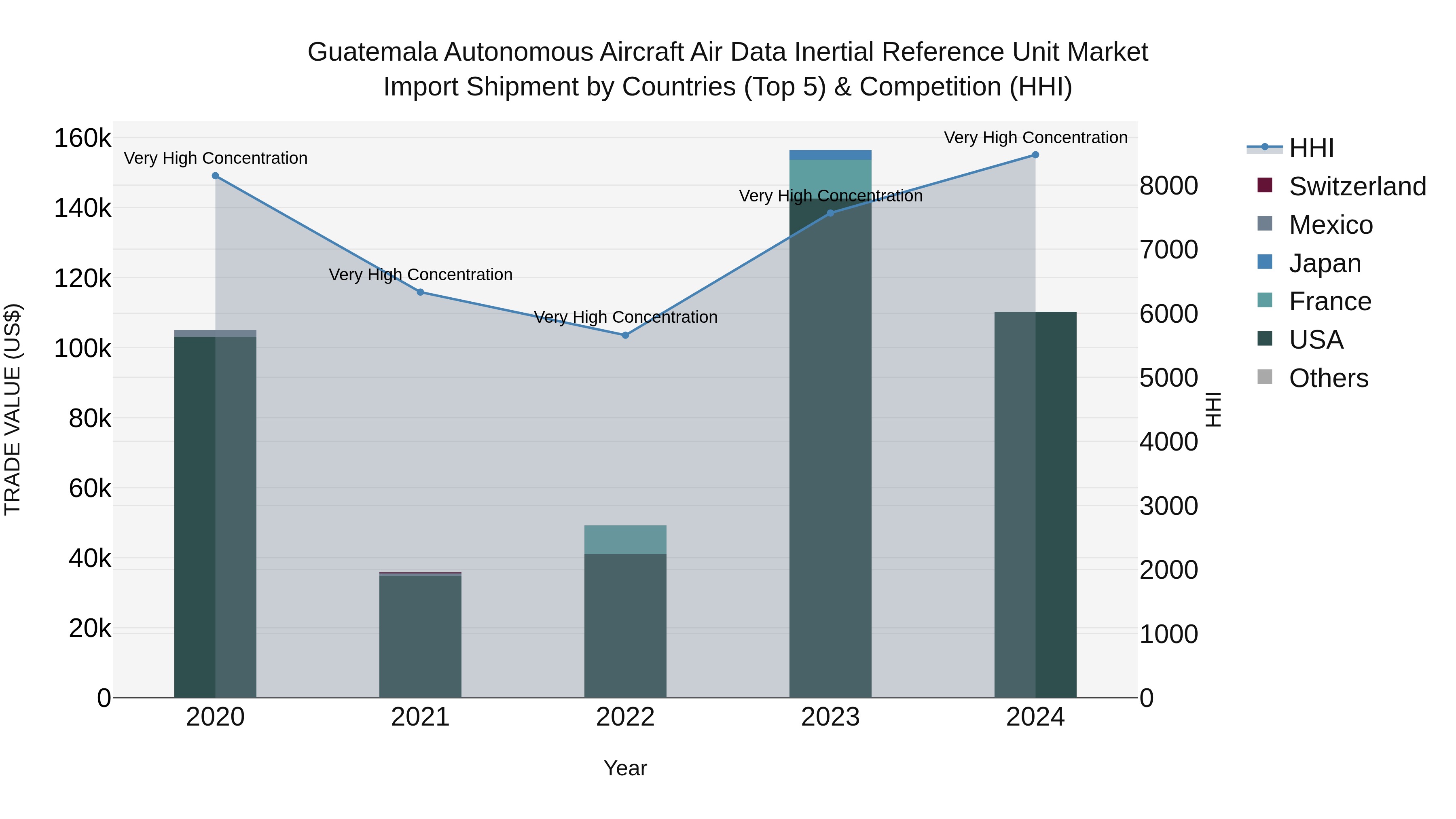Image resolution: width=1456 pixels, height=819 pixels.
Task: Click the 2023 HHI data point
Action: 830,213
